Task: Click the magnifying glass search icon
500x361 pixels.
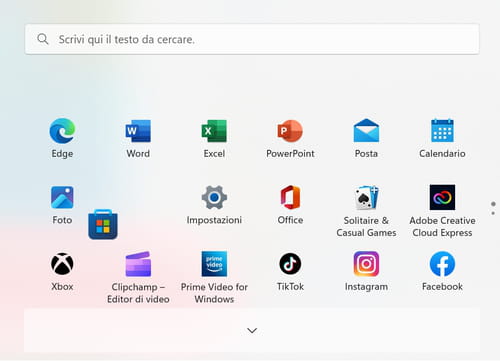Action: tap(43, 39)
